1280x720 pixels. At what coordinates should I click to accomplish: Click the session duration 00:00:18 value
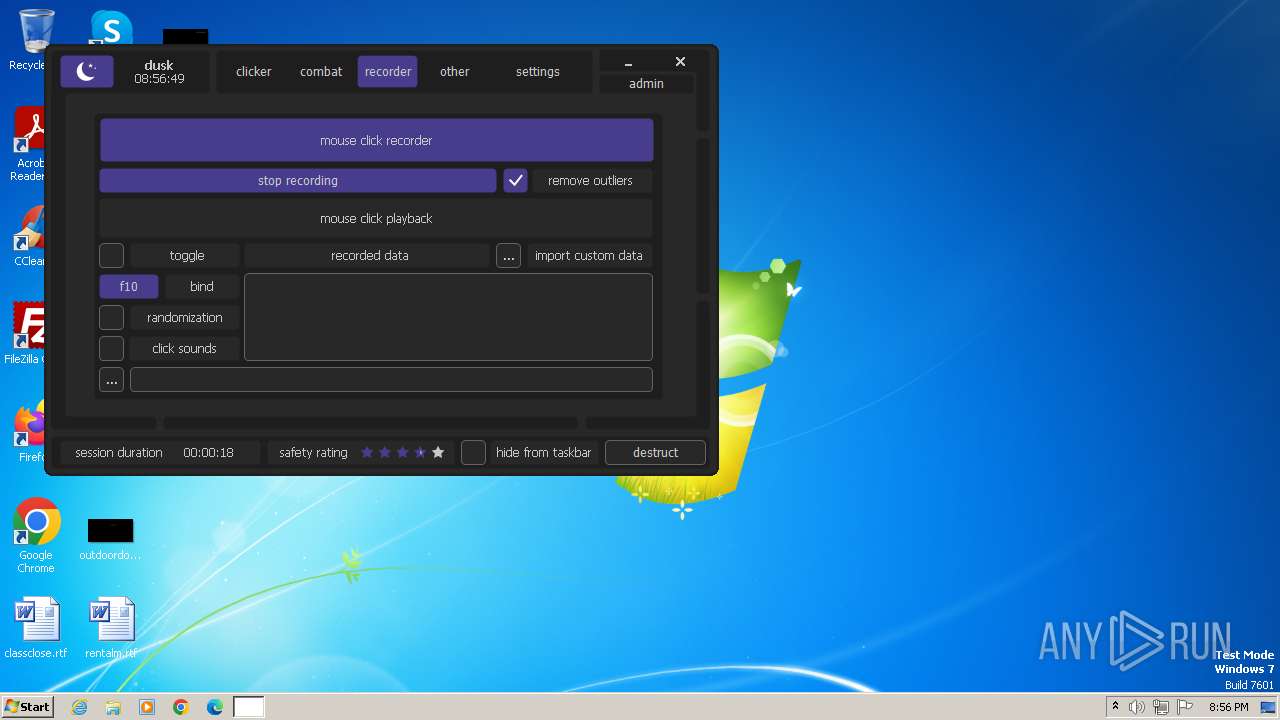click(x=208, y=453)
